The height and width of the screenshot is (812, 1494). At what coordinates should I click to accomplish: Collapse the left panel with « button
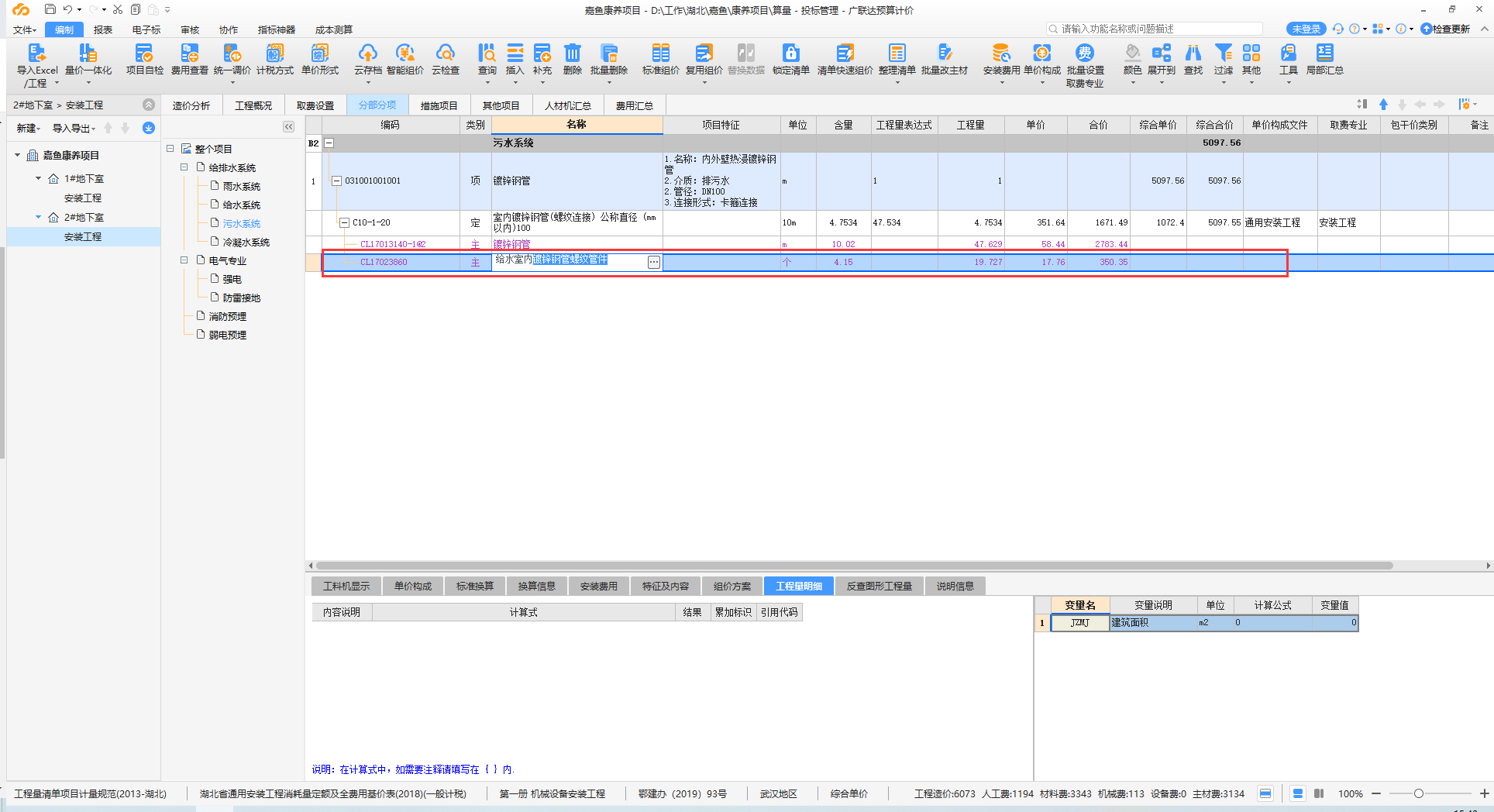click(x=288, y=127)
